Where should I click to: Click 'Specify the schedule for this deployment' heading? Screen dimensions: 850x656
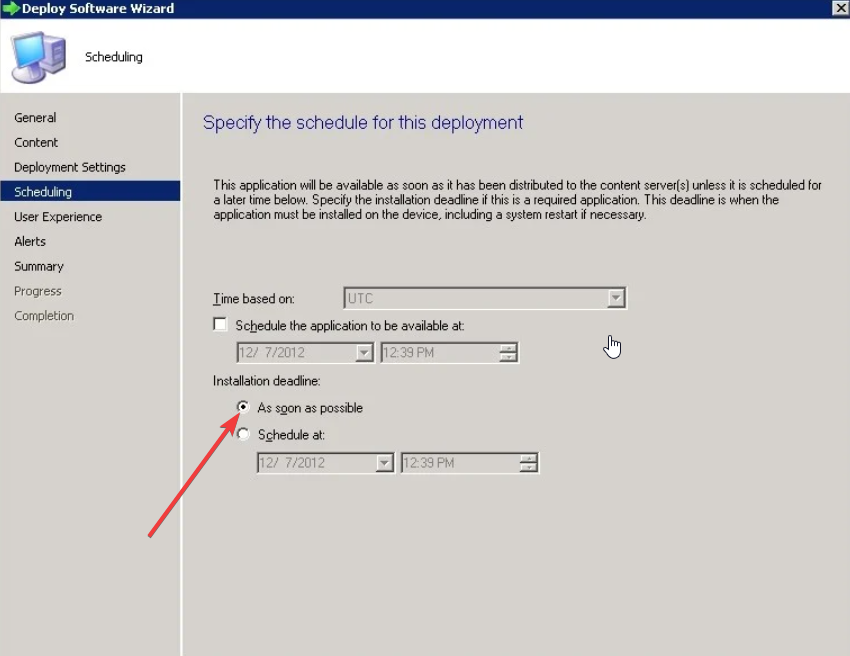pyautogui.click(x=363, y=123)
